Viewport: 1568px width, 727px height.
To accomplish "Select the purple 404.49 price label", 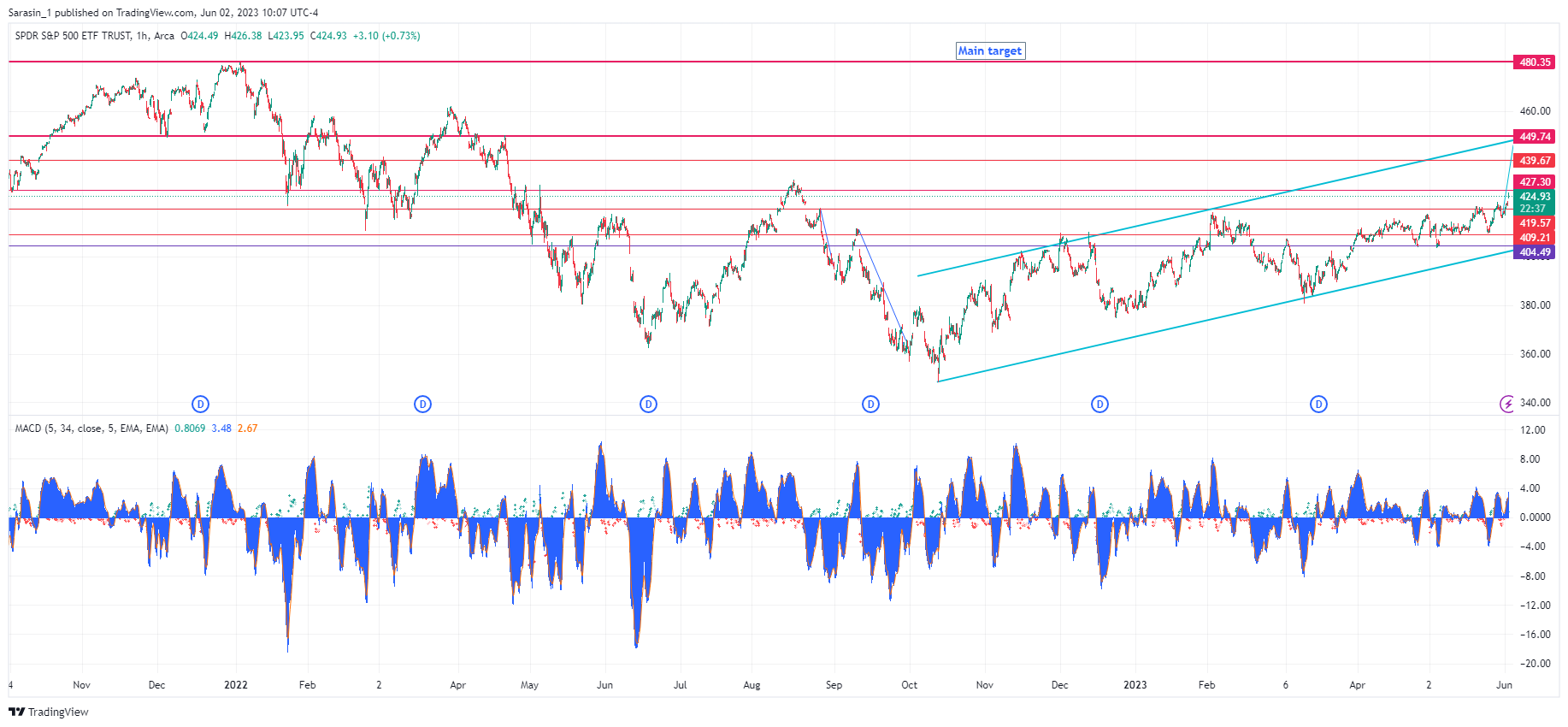I will point(1535,252).
